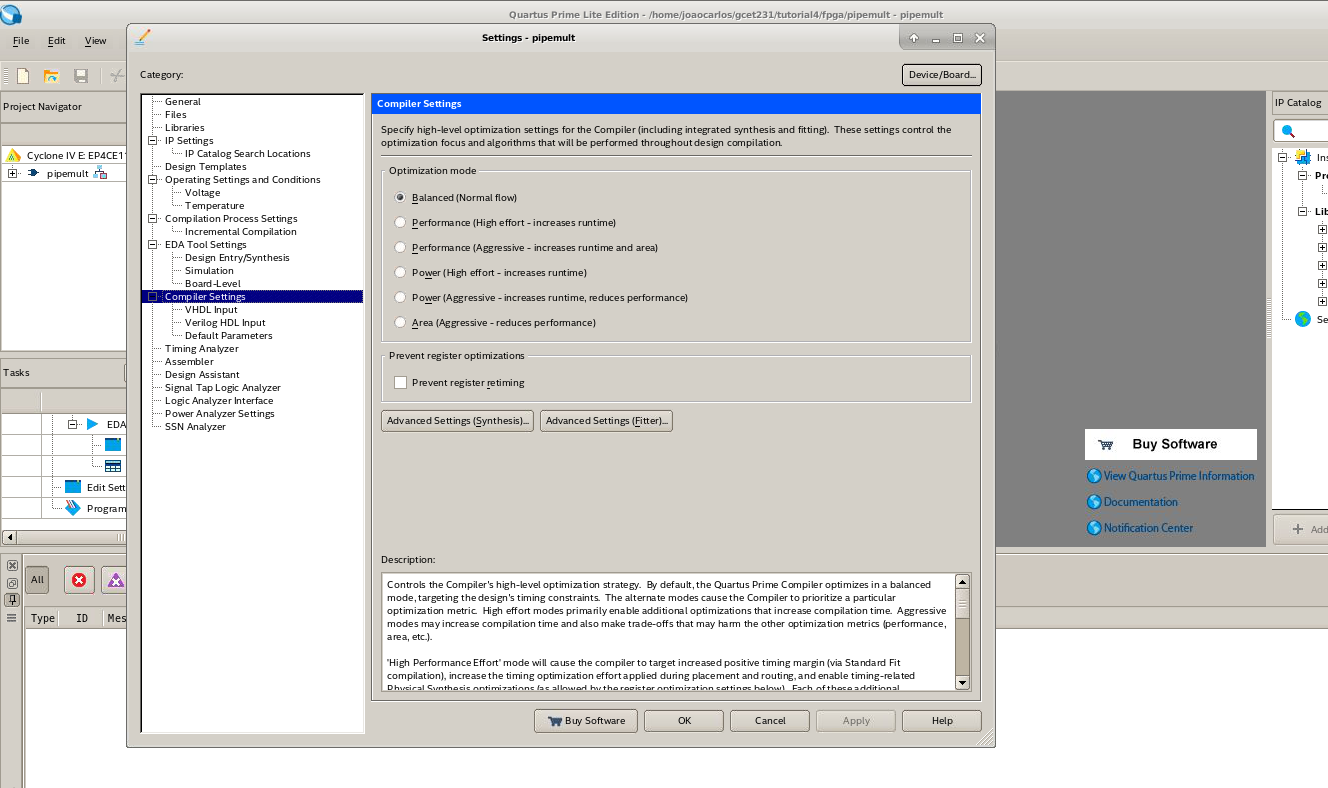The image size is (1328, 788).
Task: Enable Prevent register retiming checkbox
Action: (401, 383)
